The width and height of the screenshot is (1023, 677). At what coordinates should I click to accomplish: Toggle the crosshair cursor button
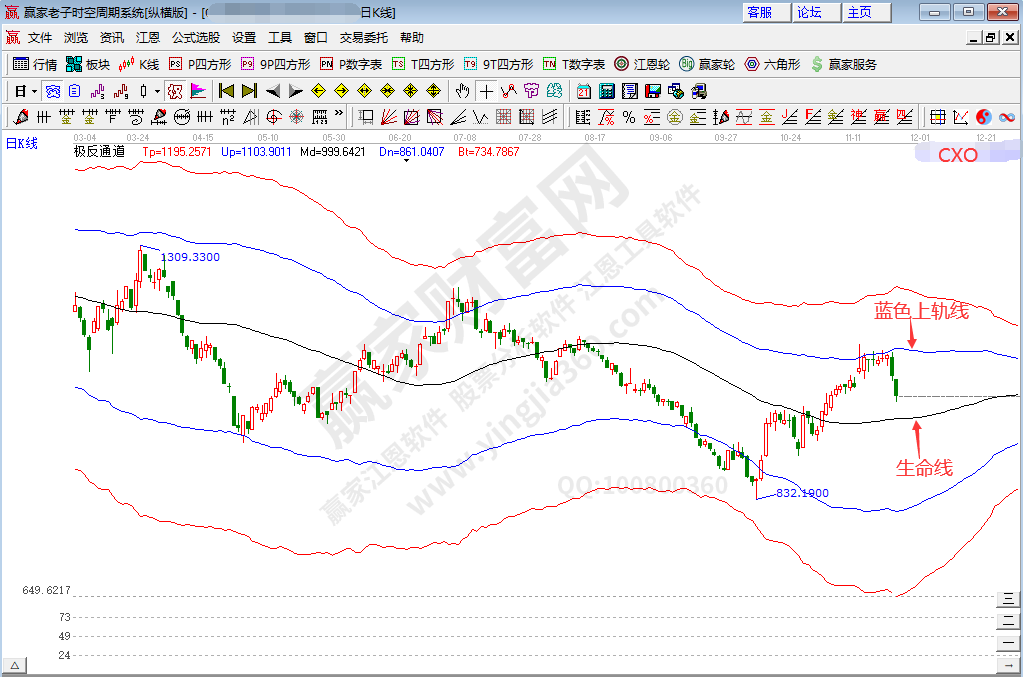point(486,91)
